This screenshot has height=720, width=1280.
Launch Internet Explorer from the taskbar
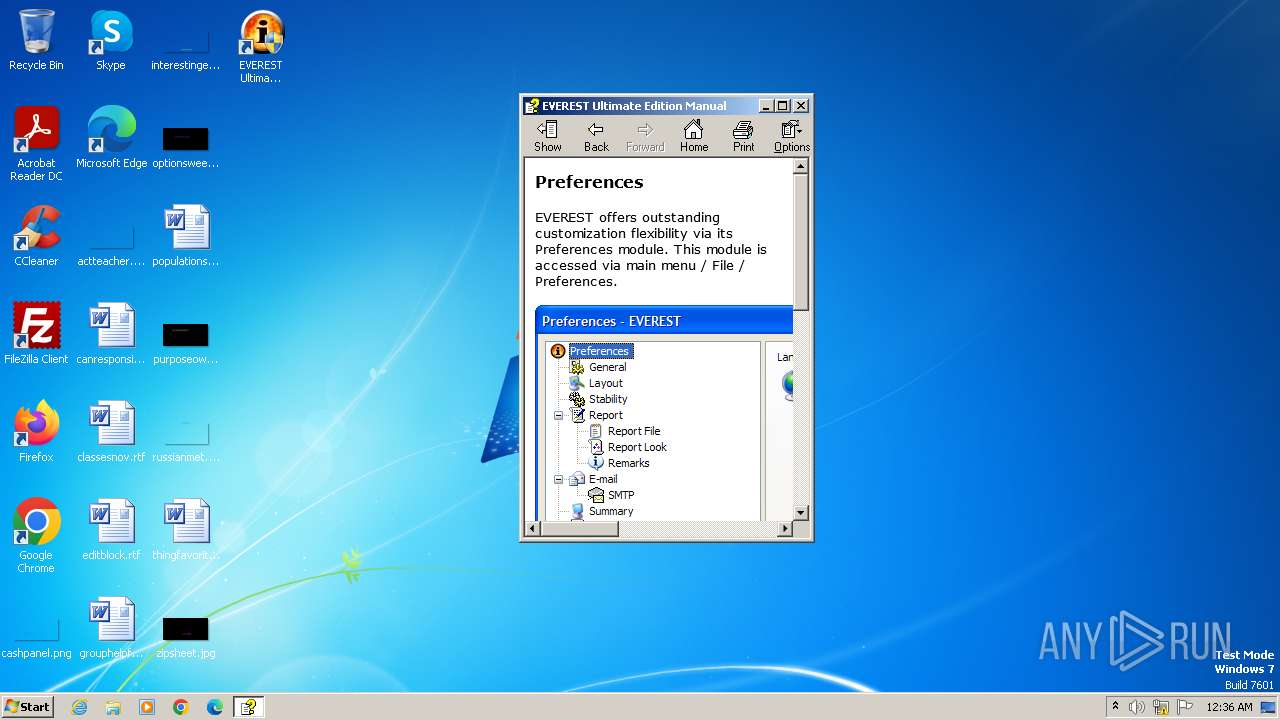click(79, 707)
